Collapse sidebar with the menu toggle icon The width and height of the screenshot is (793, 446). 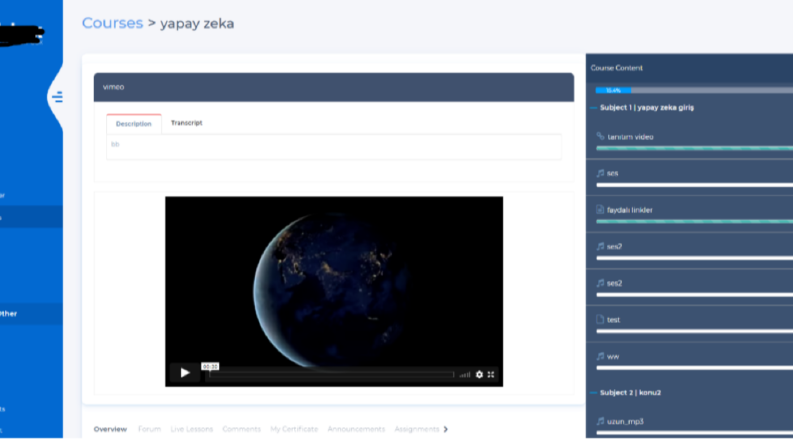(x=58, y=97)
